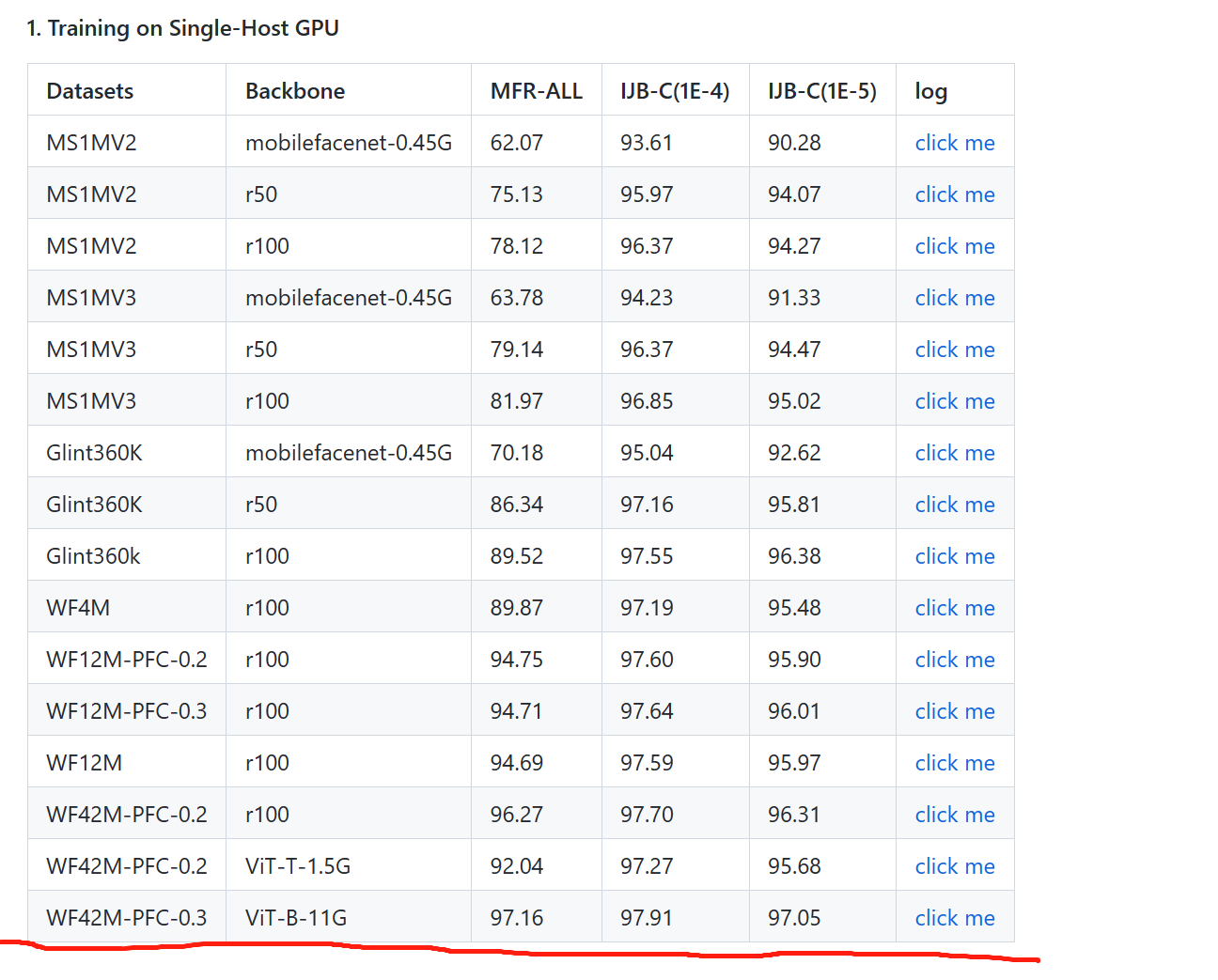Open log link for Glint360K r50 row
Viewport: 1218px width, 980px height.
tap(955, 504)
